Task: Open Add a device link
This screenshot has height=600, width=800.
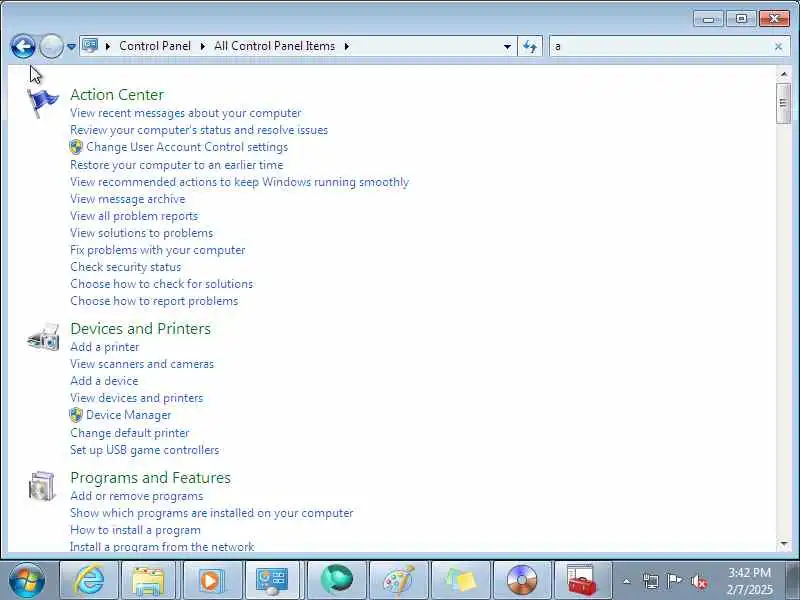Action: [104, 381]
